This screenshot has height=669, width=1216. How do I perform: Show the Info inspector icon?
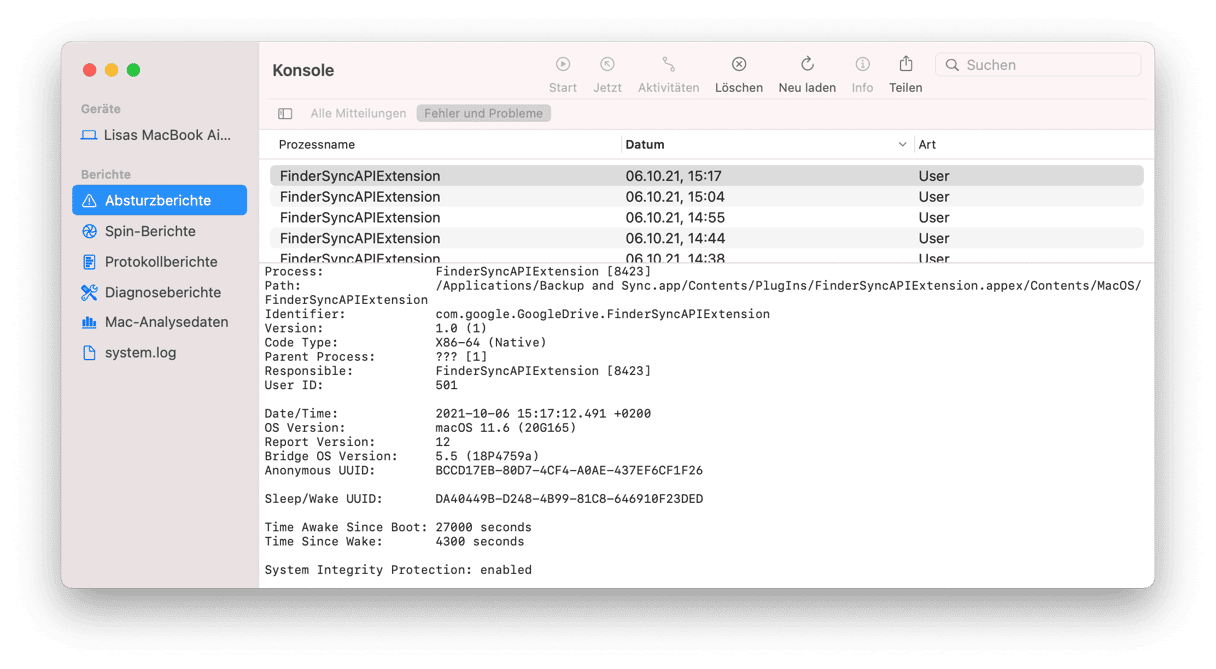coord(862,65)
